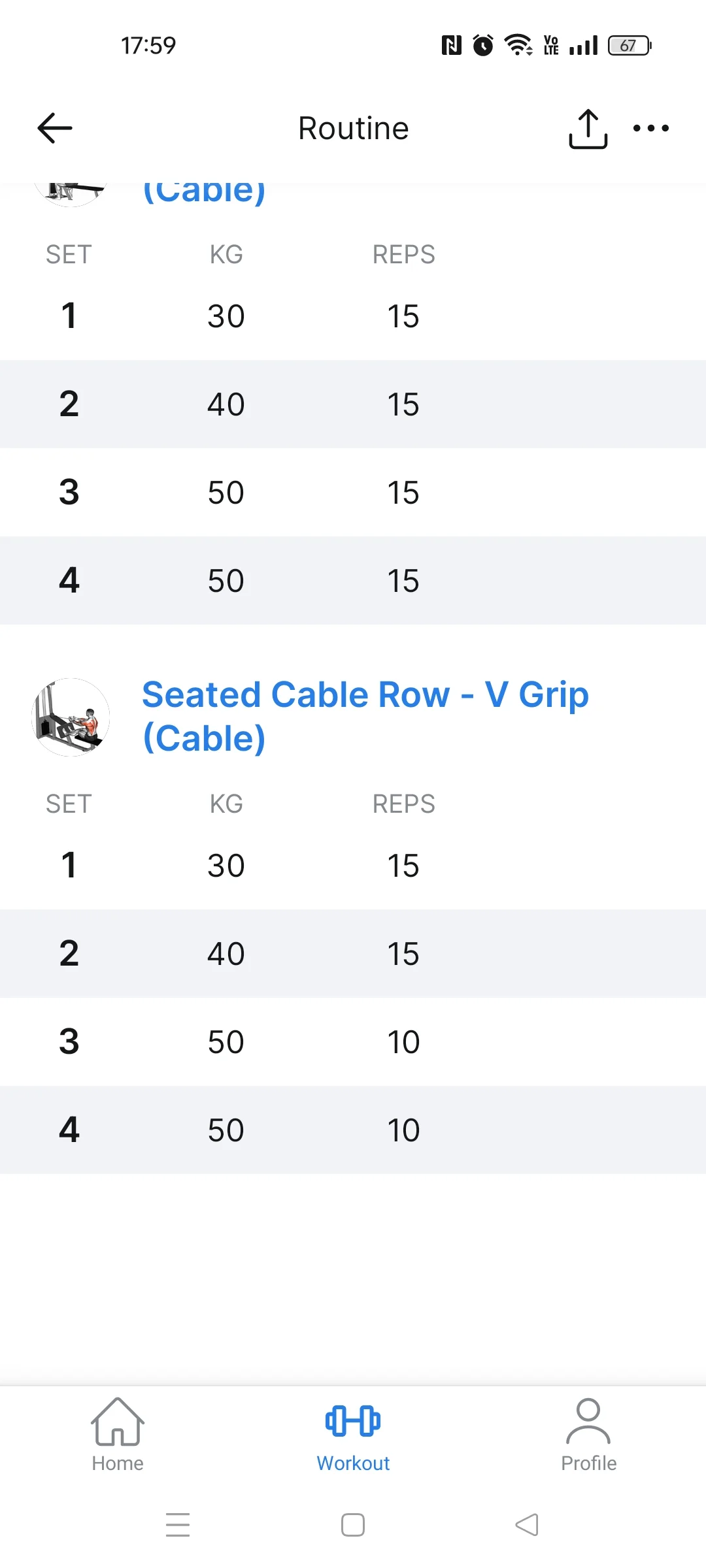Tap the Seated Cable Row exercise thumbnail
This screenshot has width=706, height=1568.
tap(71, 717)
